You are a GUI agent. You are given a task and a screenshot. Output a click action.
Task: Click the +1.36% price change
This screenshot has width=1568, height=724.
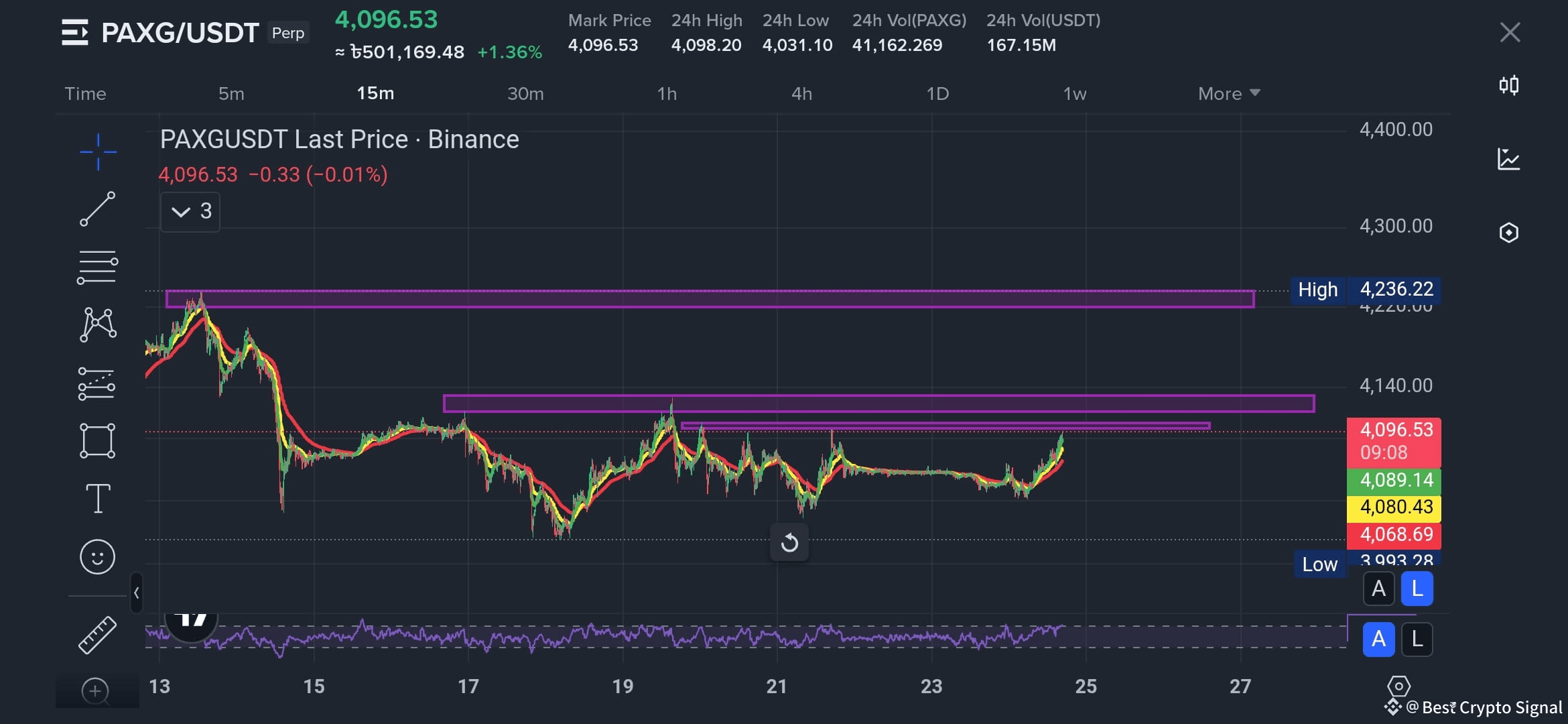click(x=509, y=52)
